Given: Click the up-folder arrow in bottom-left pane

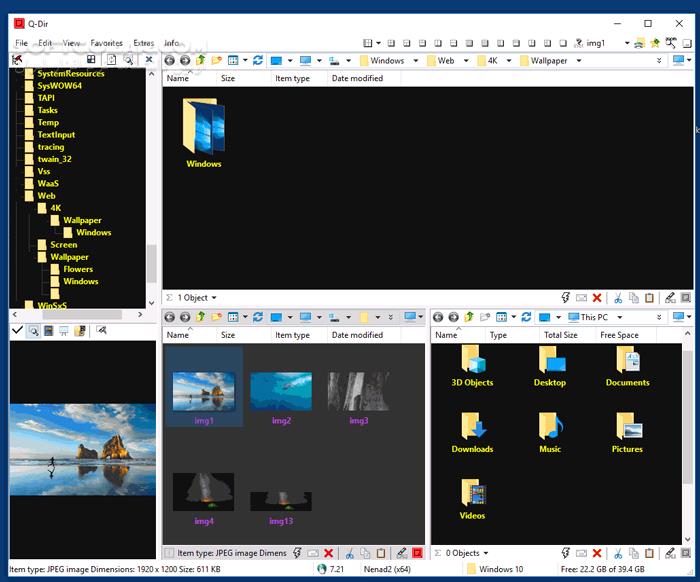Looking at the screenshot, I should coord(201,317).
